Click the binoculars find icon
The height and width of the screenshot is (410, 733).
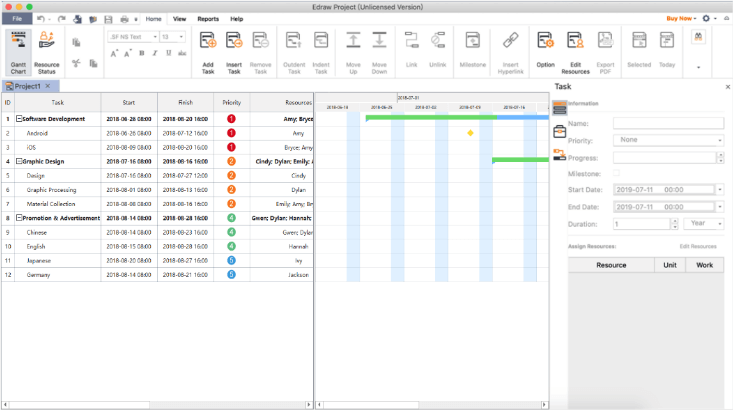[698, 37]
